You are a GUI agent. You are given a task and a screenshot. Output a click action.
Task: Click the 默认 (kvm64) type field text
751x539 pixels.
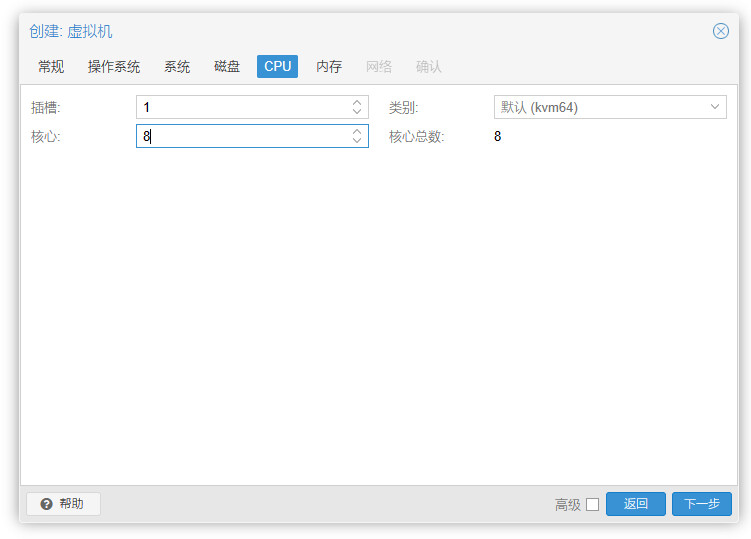(539, 107)
